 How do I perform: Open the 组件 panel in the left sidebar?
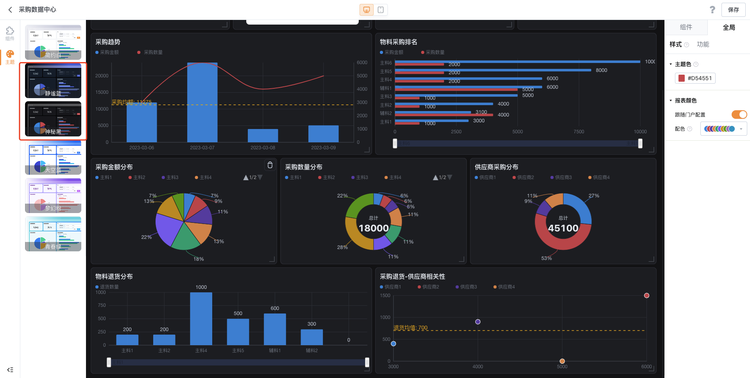pyautogui.click(x=10, y=33)
